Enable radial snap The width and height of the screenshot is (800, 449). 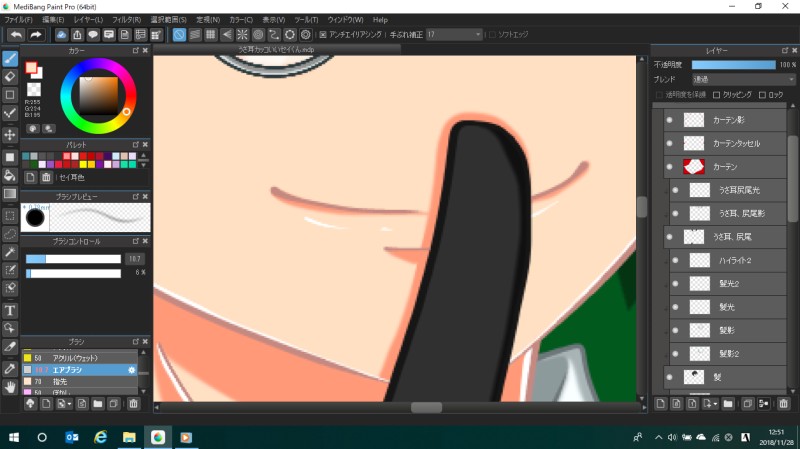click(242, 35)
